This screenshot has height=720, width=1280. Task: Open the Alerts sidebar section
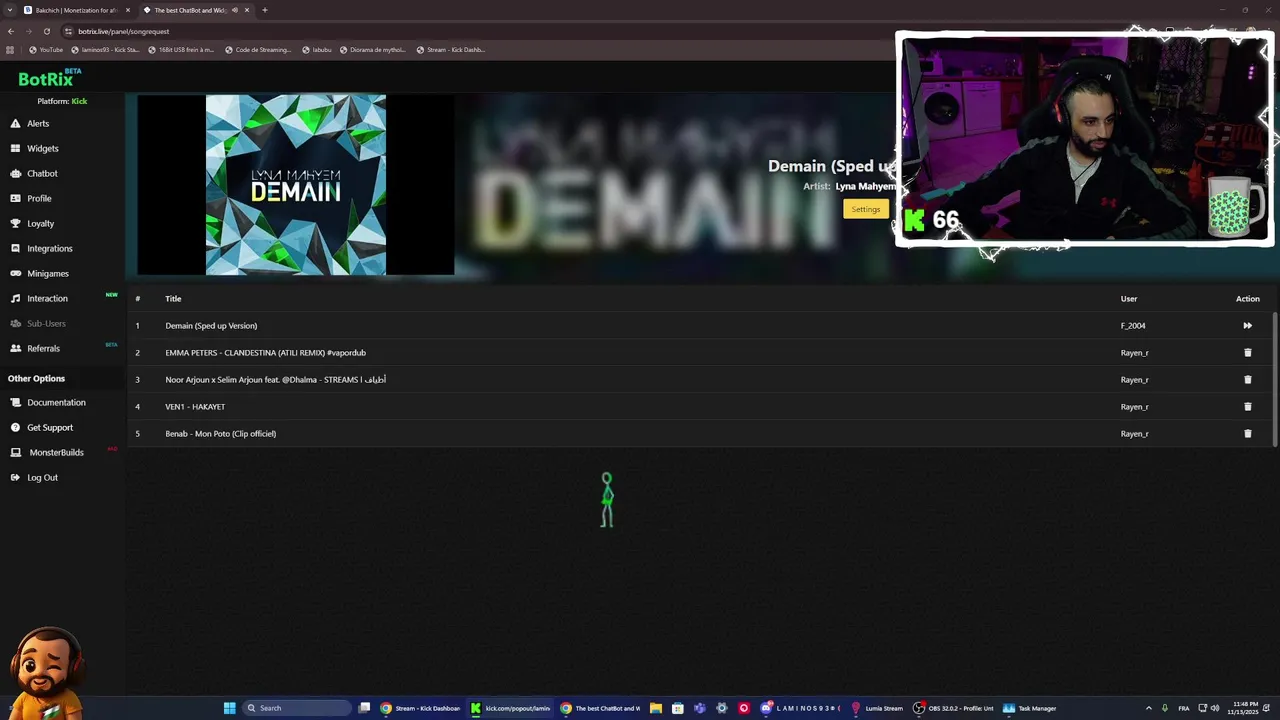pyautogui.click(x=37, y=124)
